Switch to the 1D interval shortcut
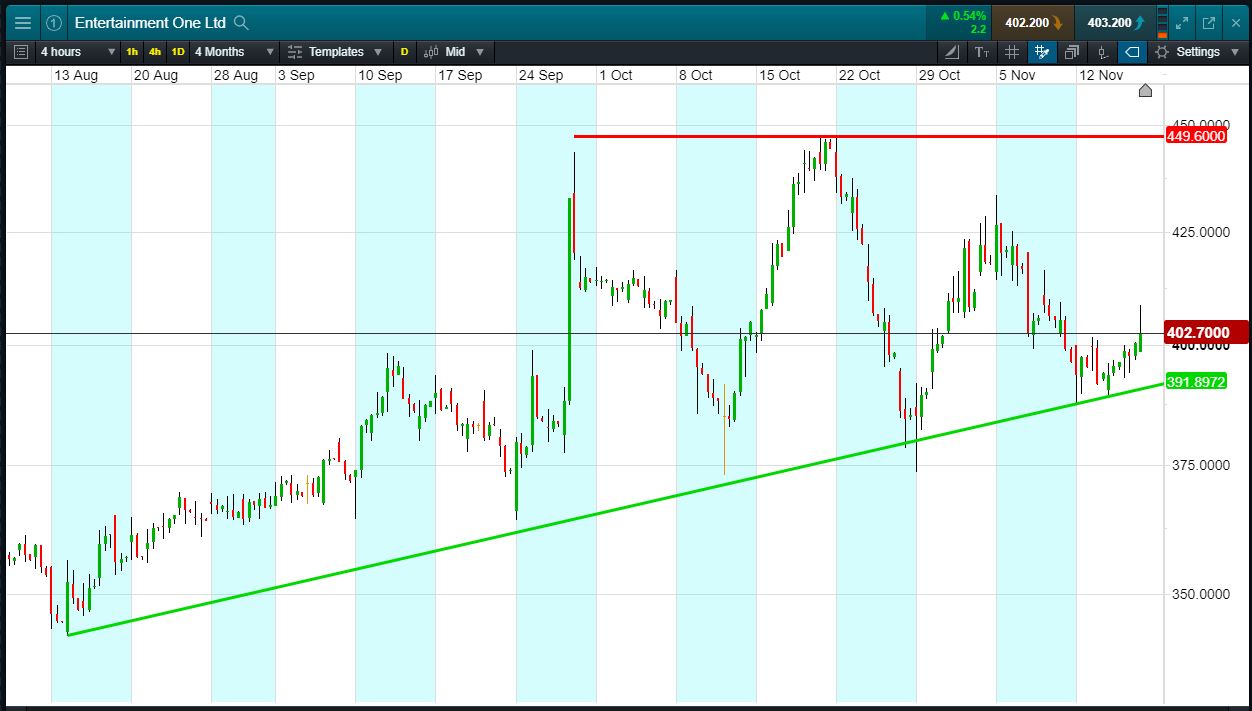 click(x=178, y=52)
